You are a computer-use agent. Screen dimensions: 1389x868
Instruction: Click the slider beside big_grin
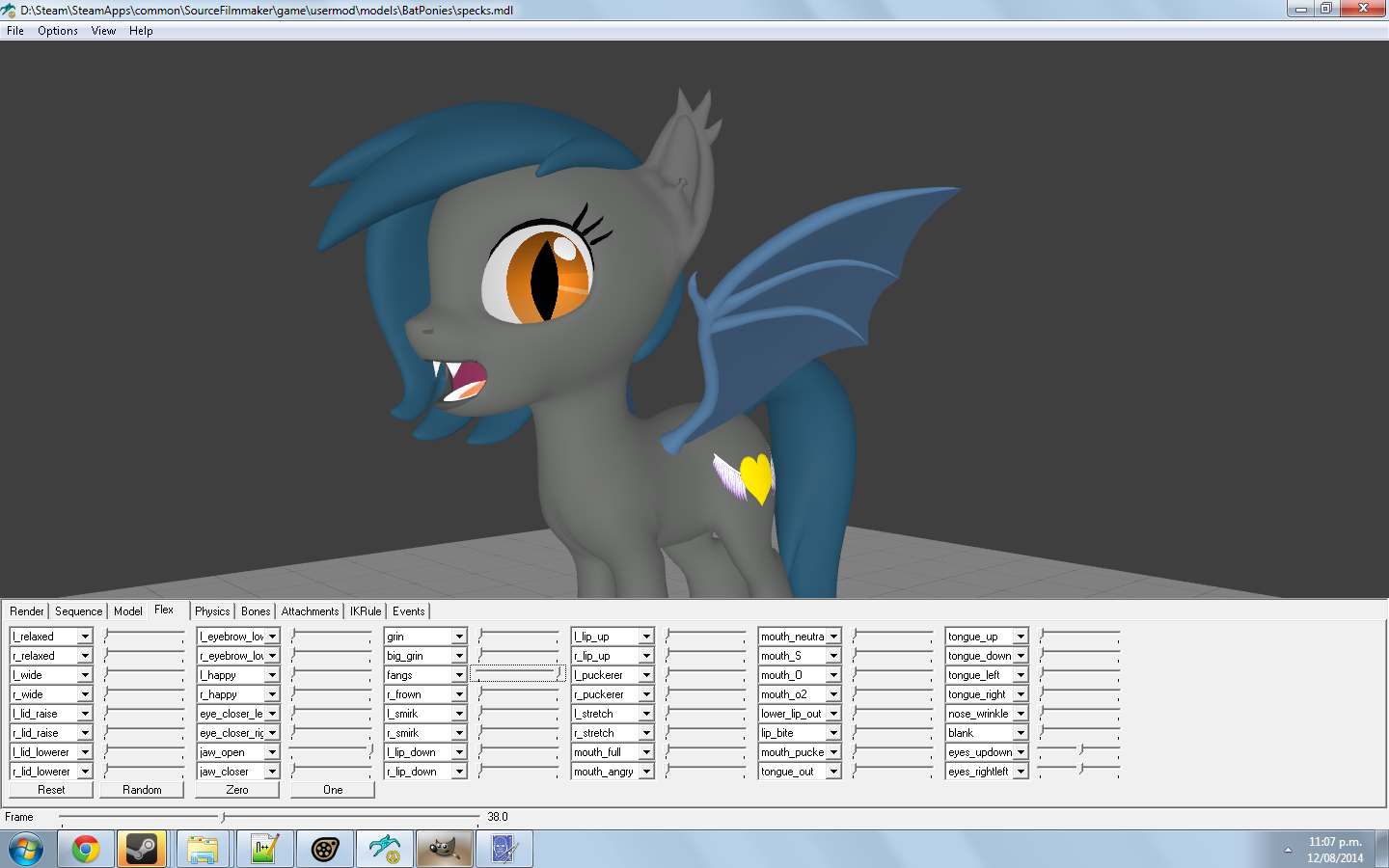click(518, 655)
